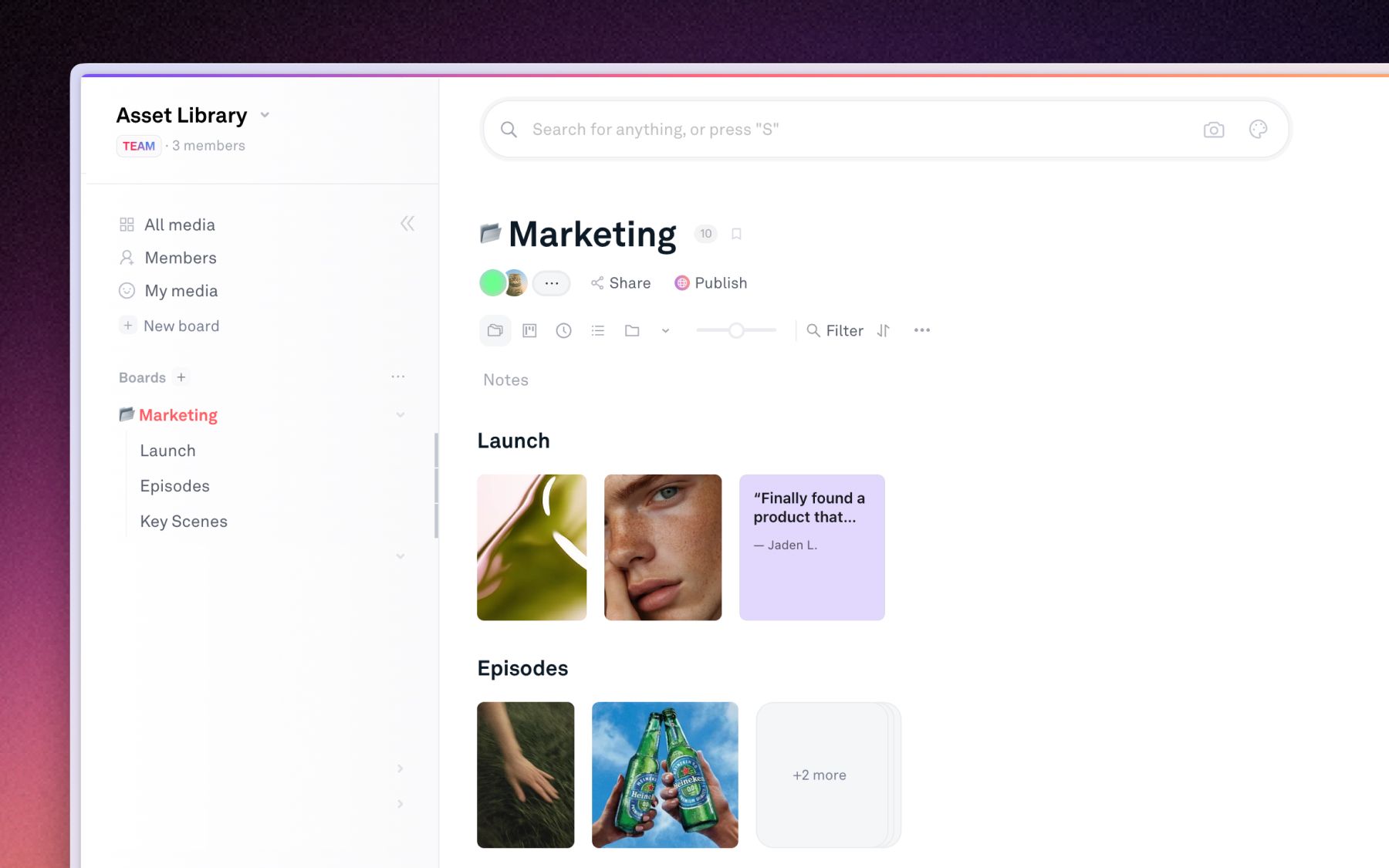Viewport: 1389px width, 868px height.
Task: Click the 3 members label
Action: pos(208,146)
